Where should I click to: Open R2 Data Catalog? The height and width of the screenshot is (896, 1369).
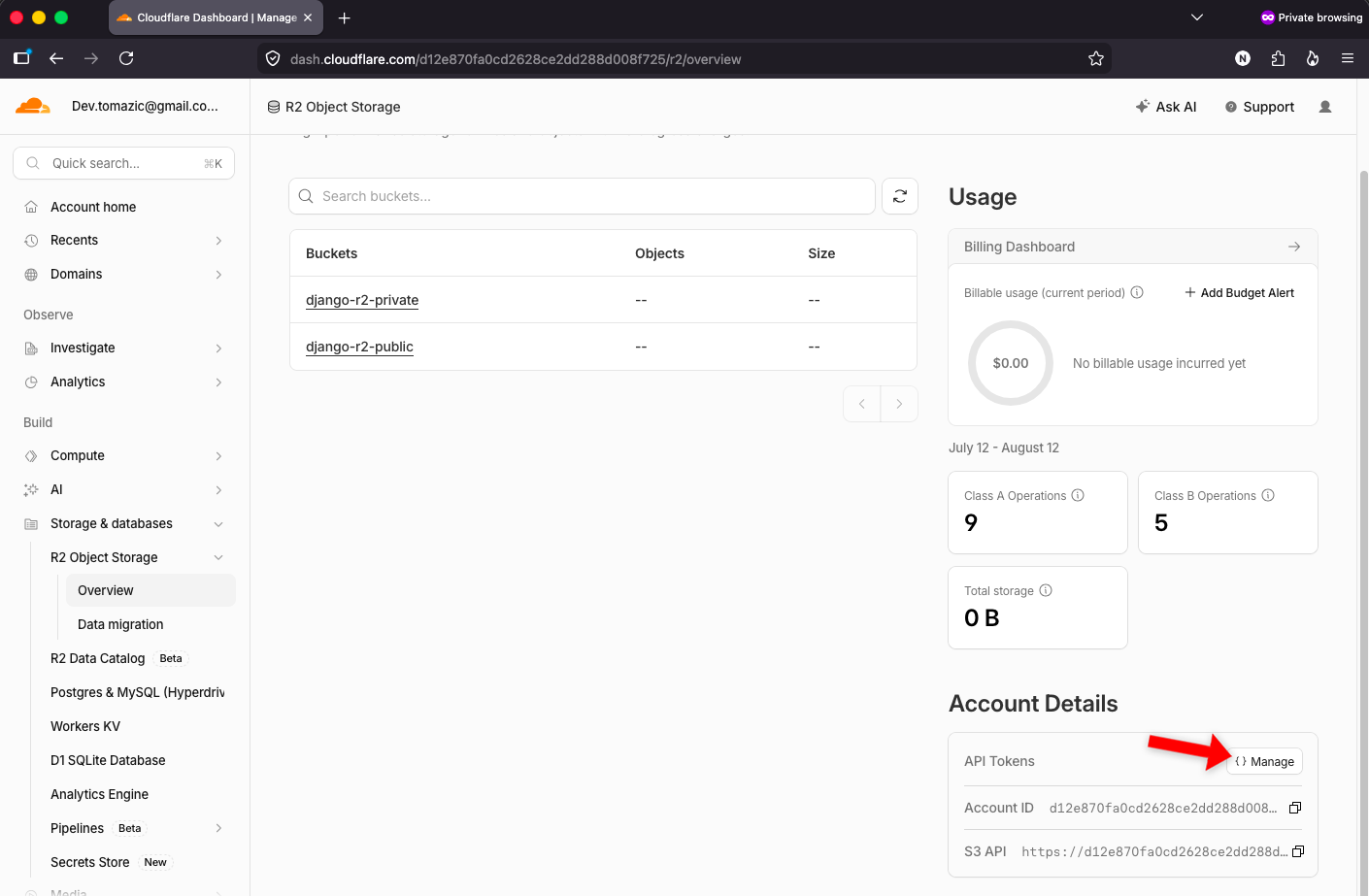97,658
